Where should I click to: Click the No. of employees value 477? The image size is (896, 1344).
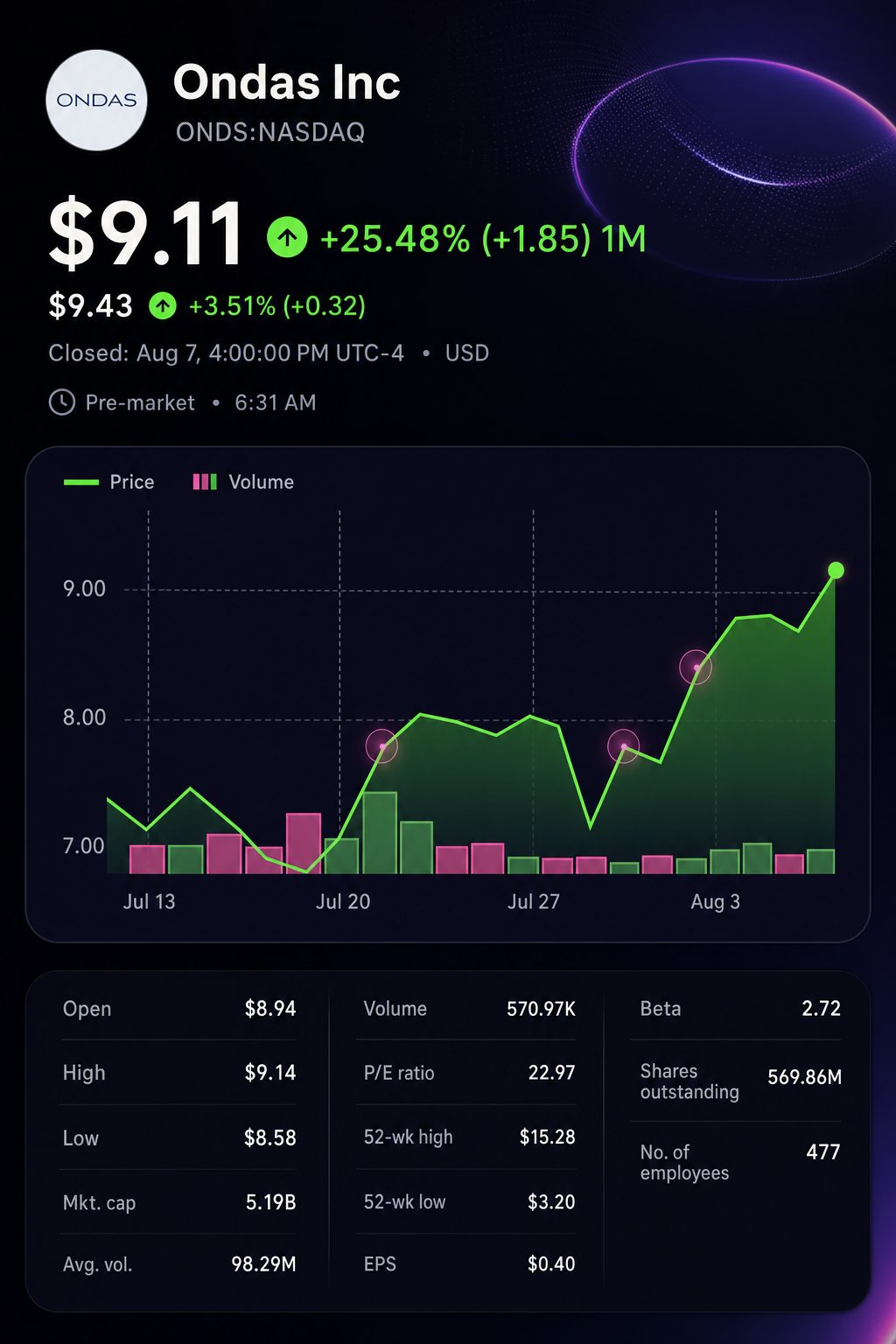823,1151
